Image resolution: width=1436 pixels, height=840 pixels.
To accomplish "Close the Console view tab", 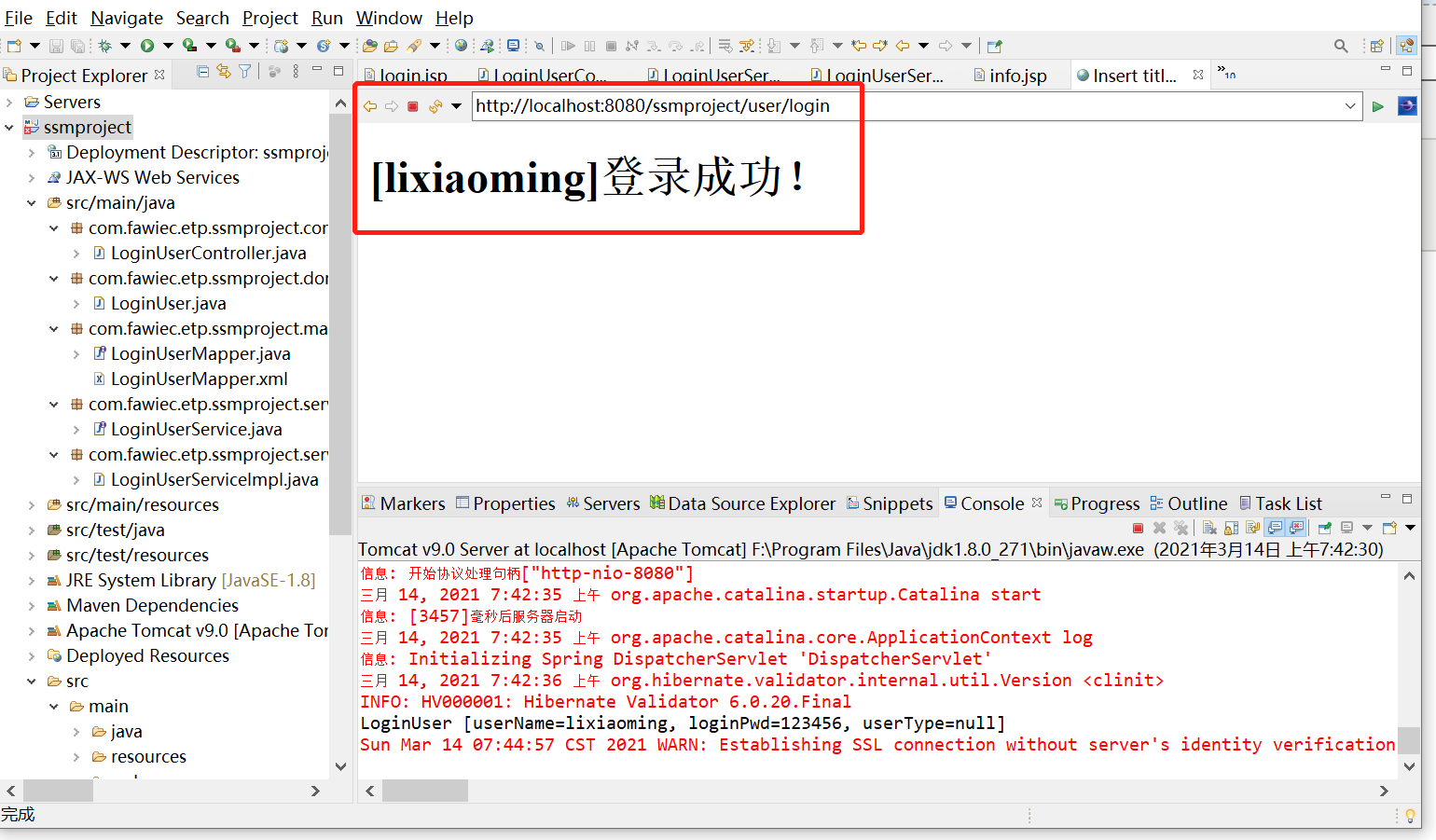I will pos(1037,503).
